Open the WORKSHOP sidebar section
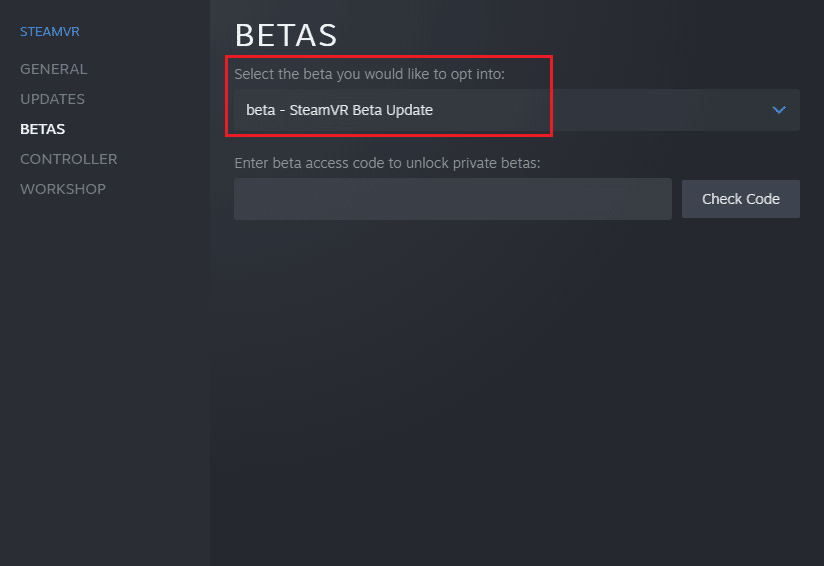 pos(63,189)
